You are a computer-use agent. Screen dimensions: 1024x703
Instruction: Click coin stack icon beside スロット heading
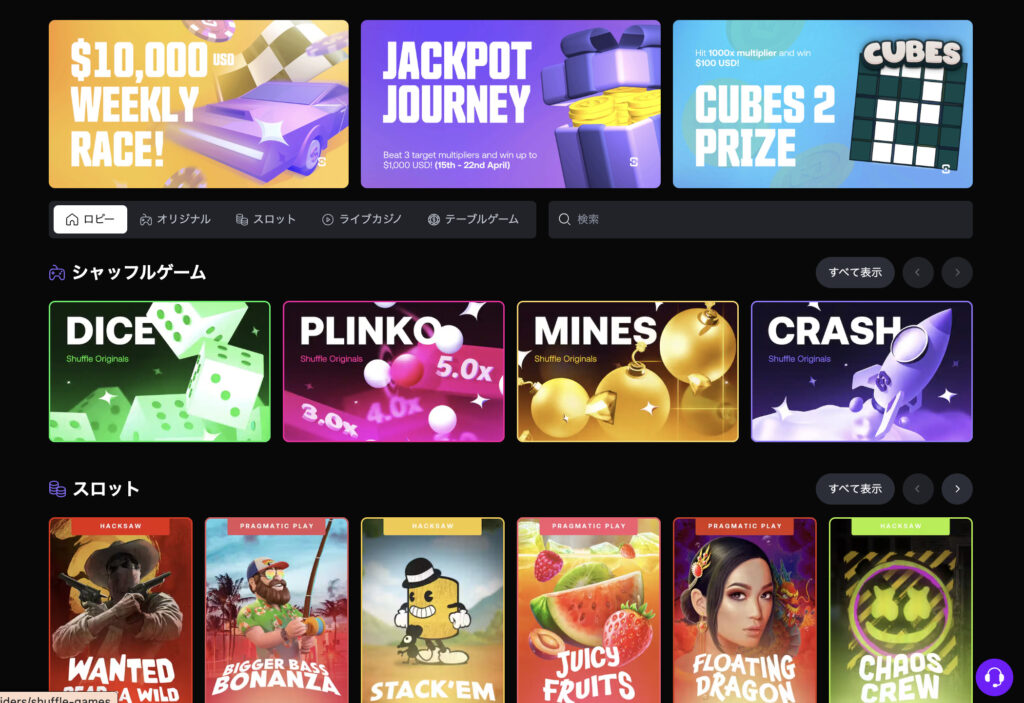(x=57, y=489)
